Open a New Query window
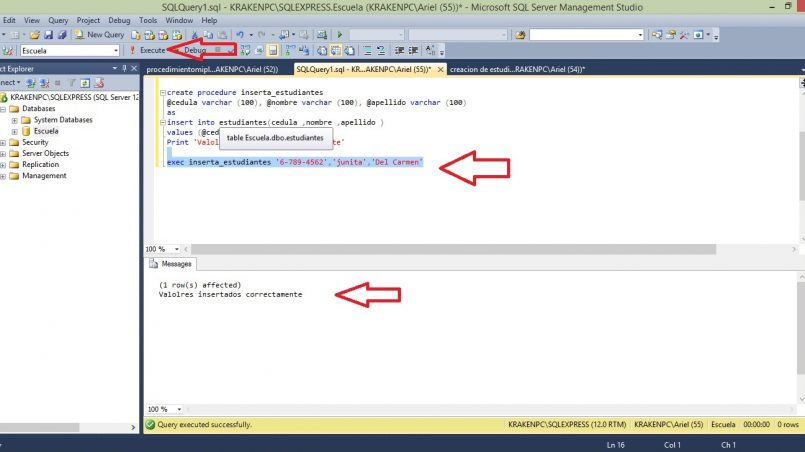Viewport: 805px width, 452px height. pyautogui.click(x=99, y=35)
